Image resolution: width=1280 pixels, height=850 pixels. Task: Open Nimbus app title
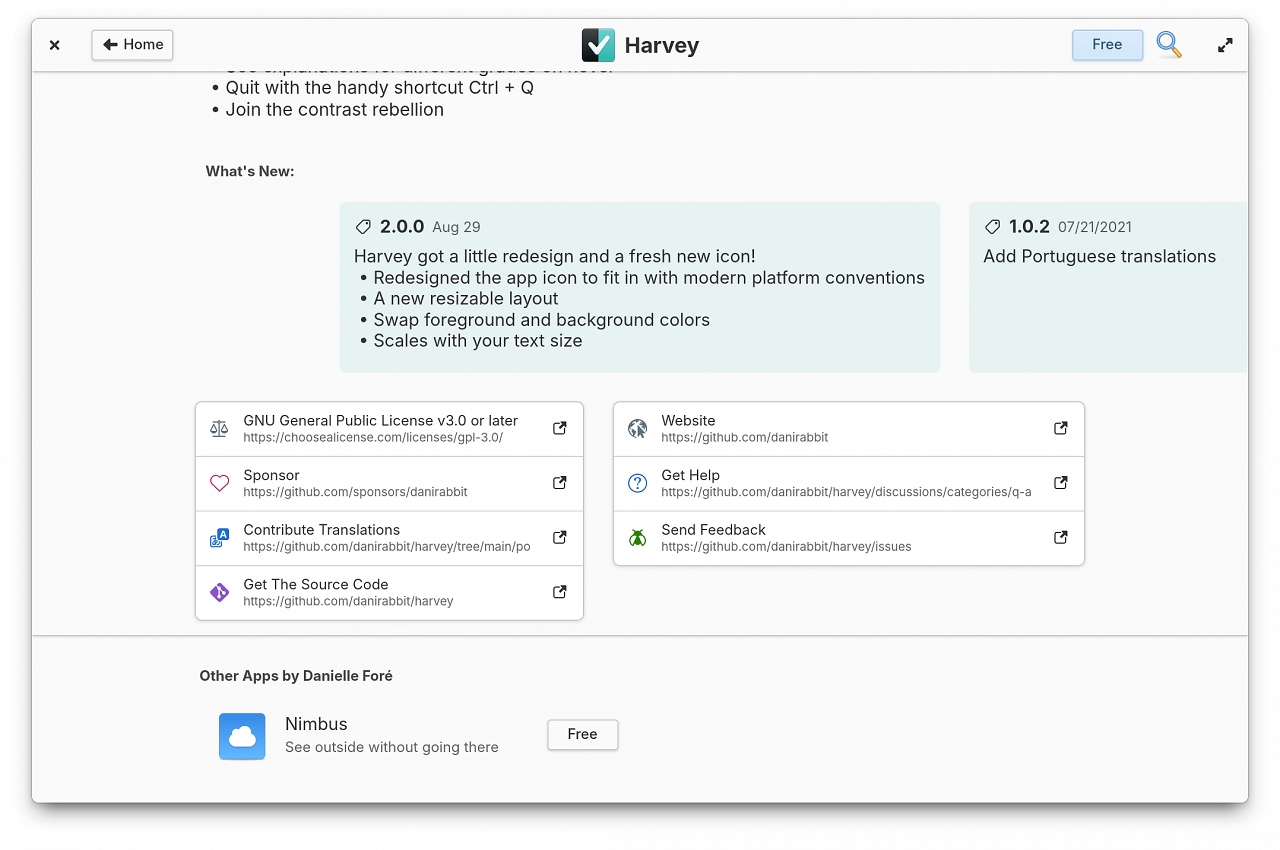[316, 724]
